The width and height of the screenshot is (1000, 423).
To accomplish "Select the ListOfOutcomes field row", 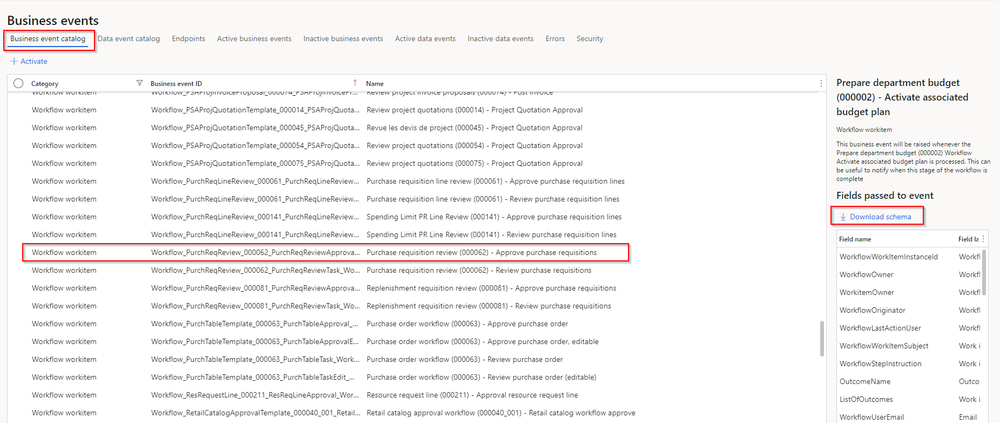I will tap(909, 399).
